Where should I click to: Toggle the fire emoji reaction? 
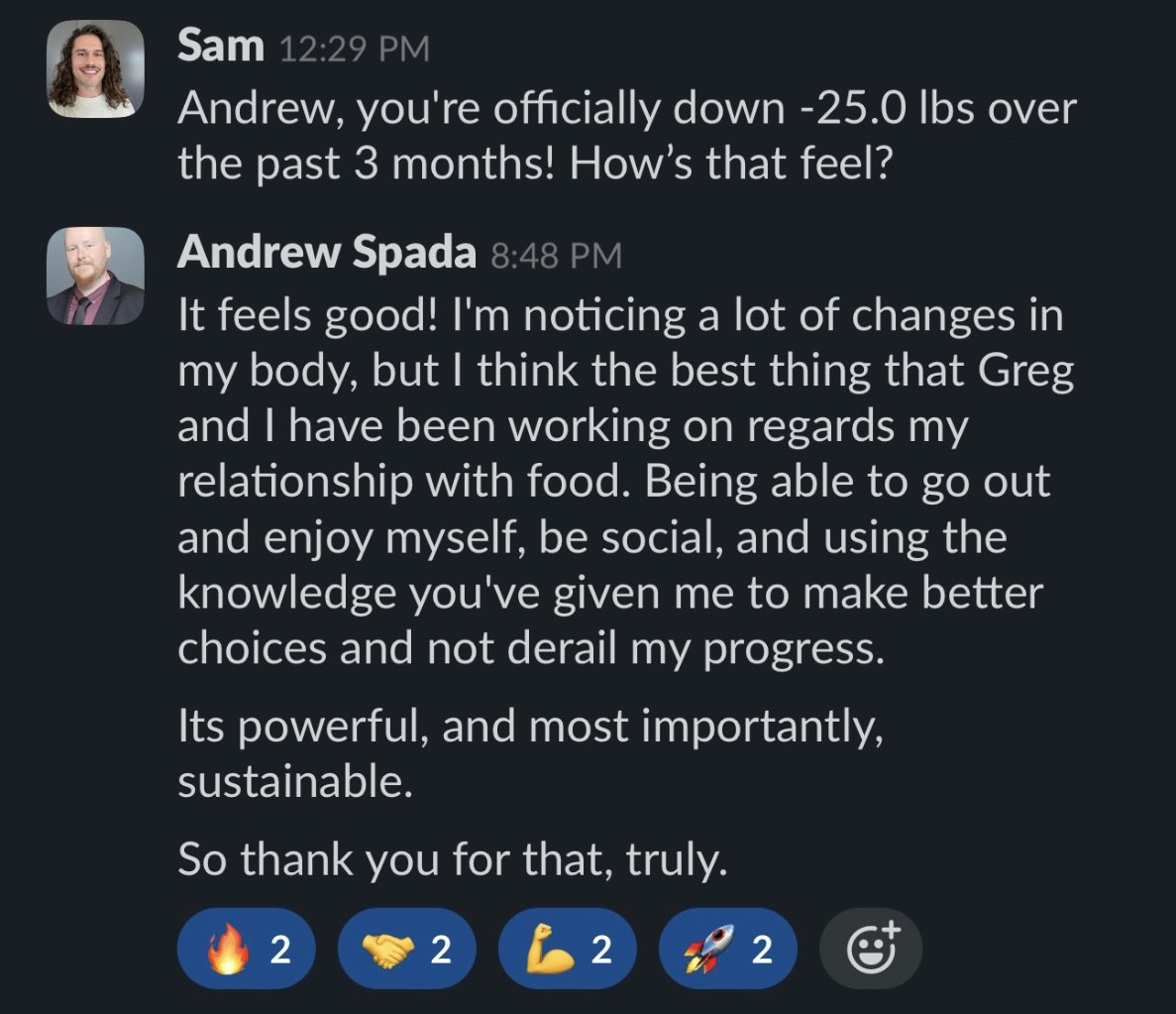click(x=246, y=950)
